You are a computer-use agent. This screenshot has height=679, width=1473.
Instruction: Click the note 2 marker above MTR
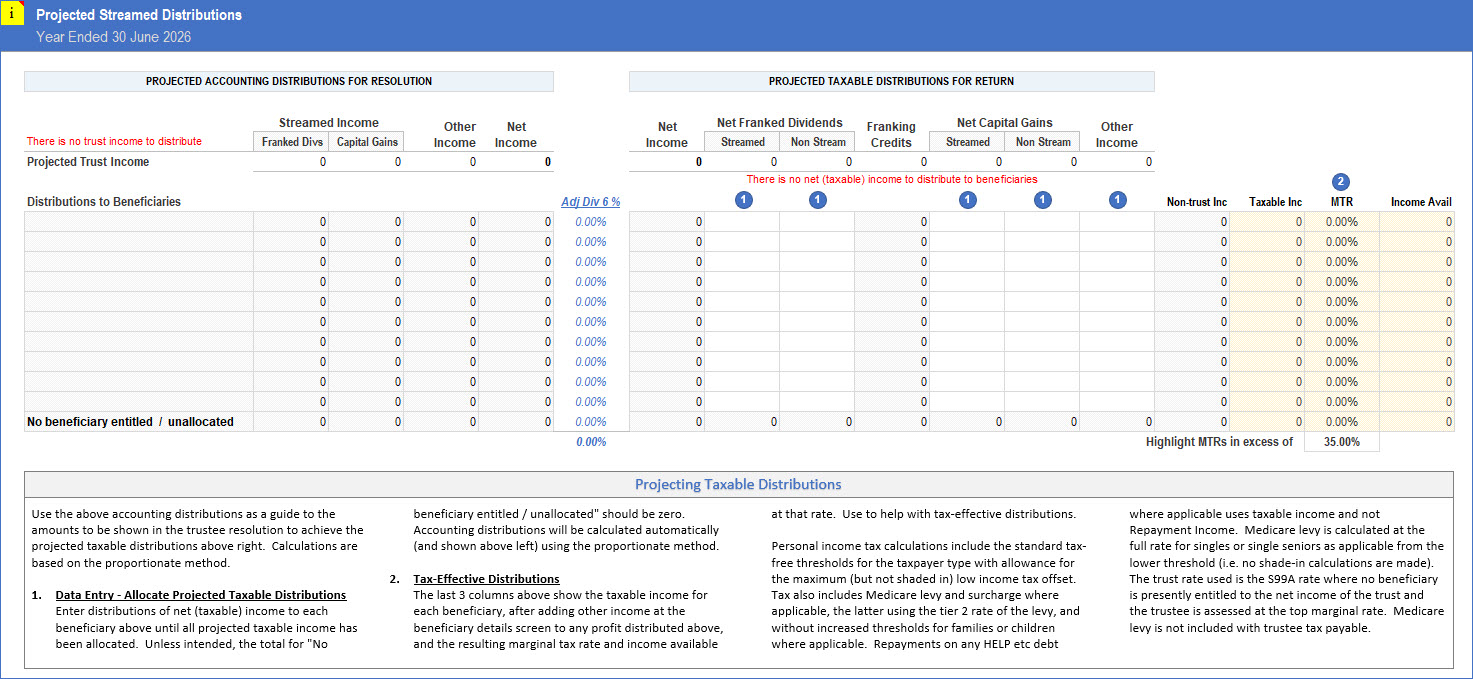[x=1341, y=182]
